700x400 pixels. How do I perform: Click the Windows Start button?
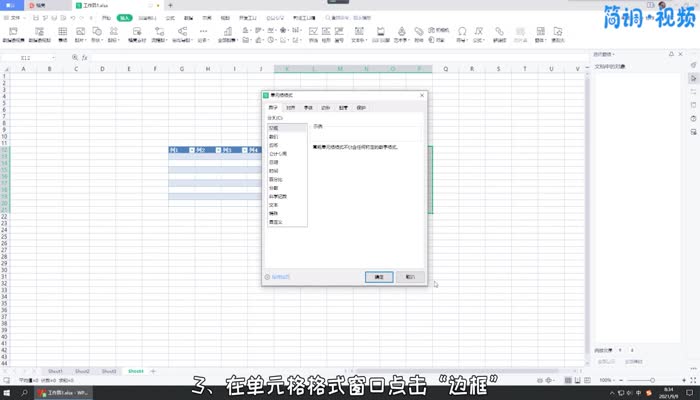pyautogui.click(x=6, y=393)
